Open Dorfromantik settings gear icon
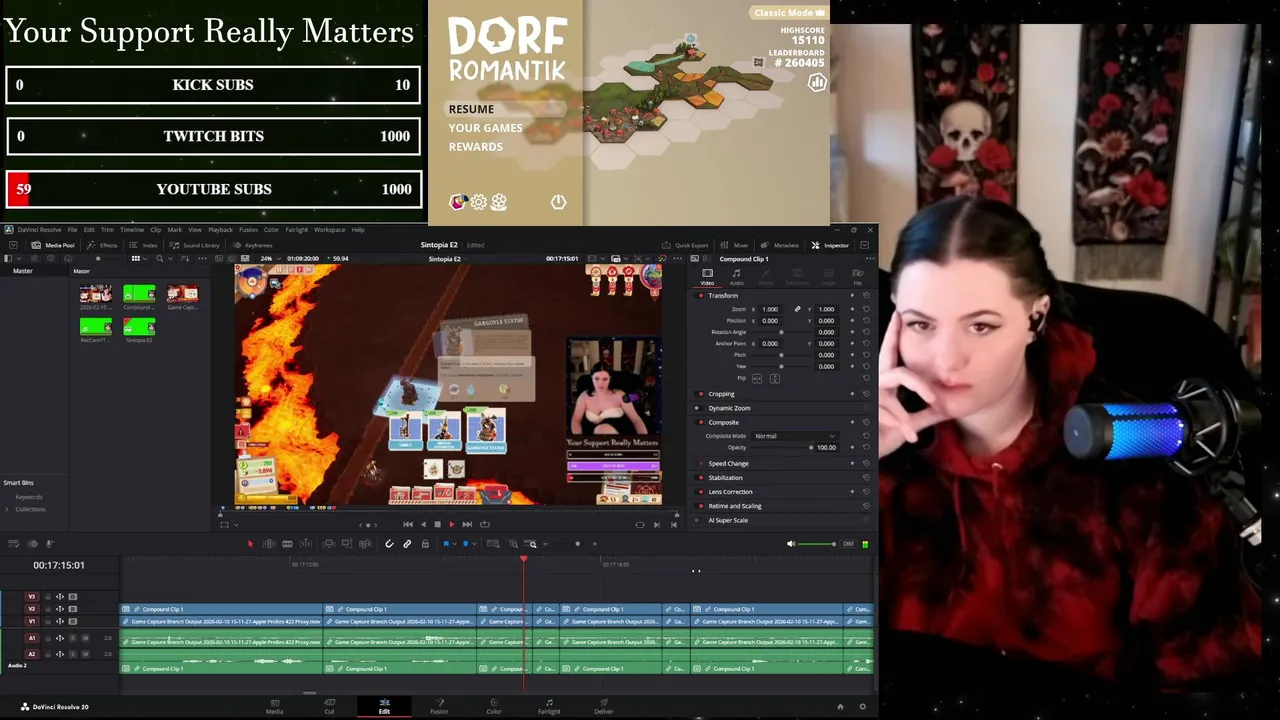This screenshot has width=1280, height=720. 479,202
